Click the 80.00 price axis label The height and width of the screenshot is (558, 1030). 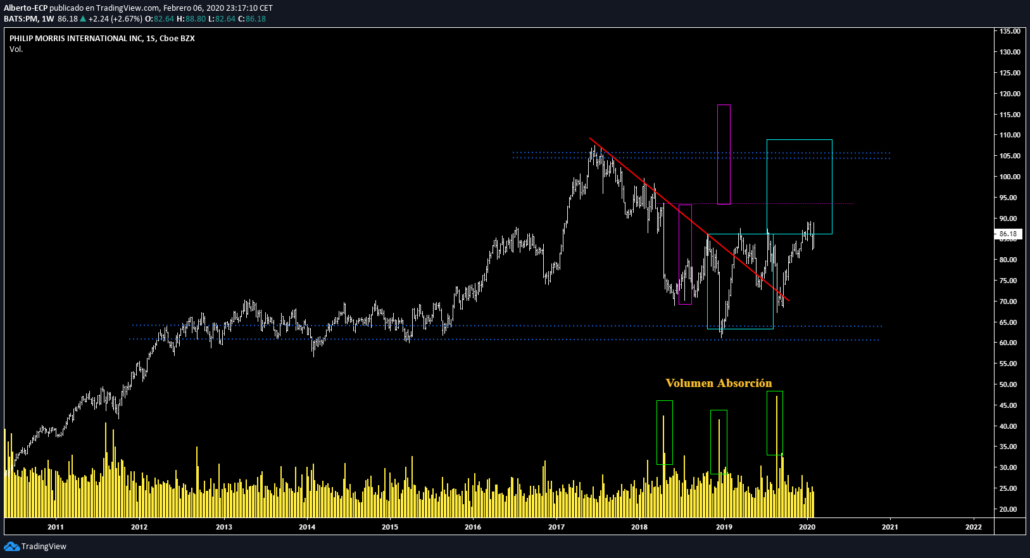coord(1010,260)
